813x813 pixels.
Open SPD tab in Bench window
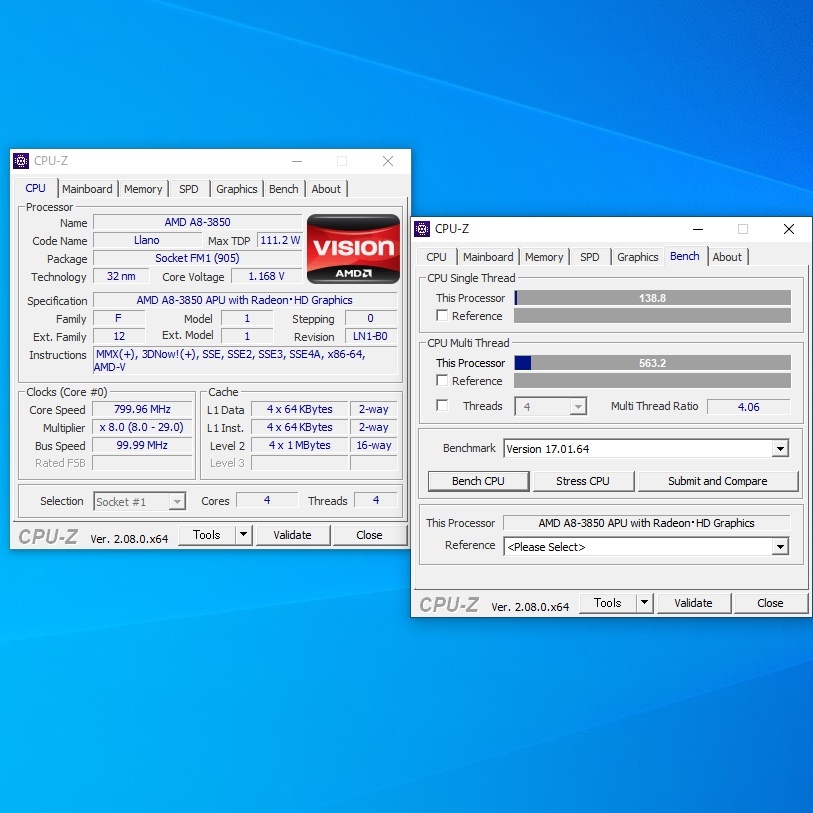click(x=590, y=257)
